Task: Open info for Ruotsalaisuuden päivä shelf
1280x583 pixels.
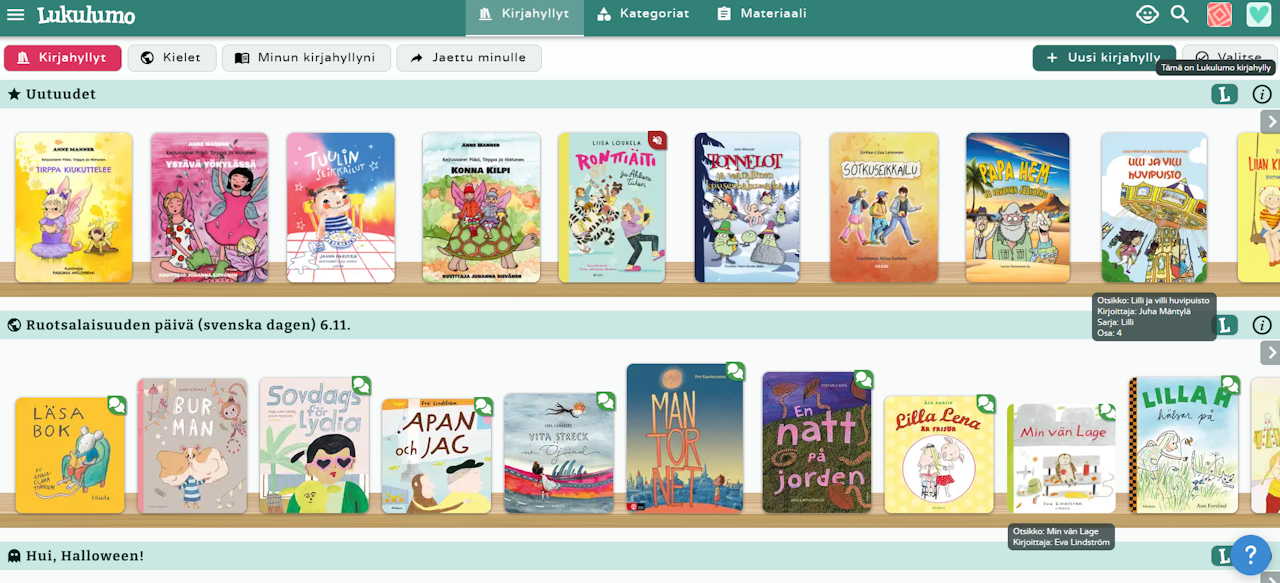Action: 1262,325
